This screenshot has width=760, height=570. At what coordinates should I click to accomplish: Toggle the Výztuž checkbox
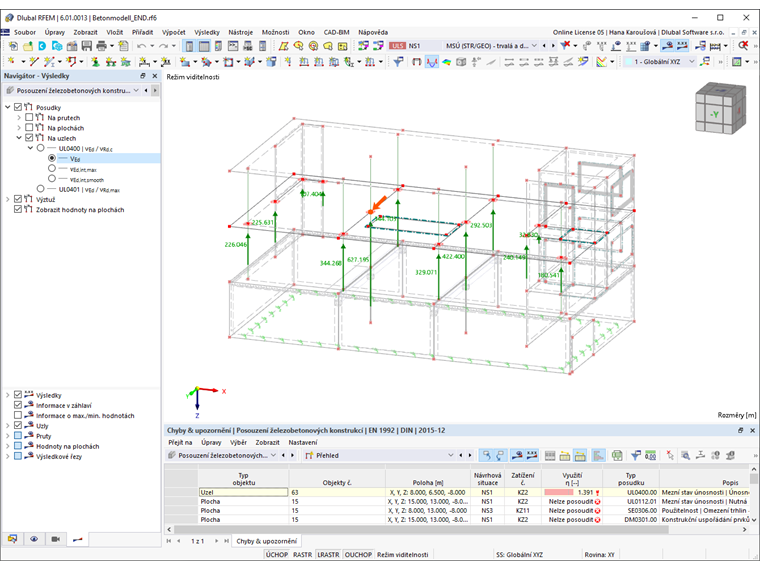click(x=18, y=199)
